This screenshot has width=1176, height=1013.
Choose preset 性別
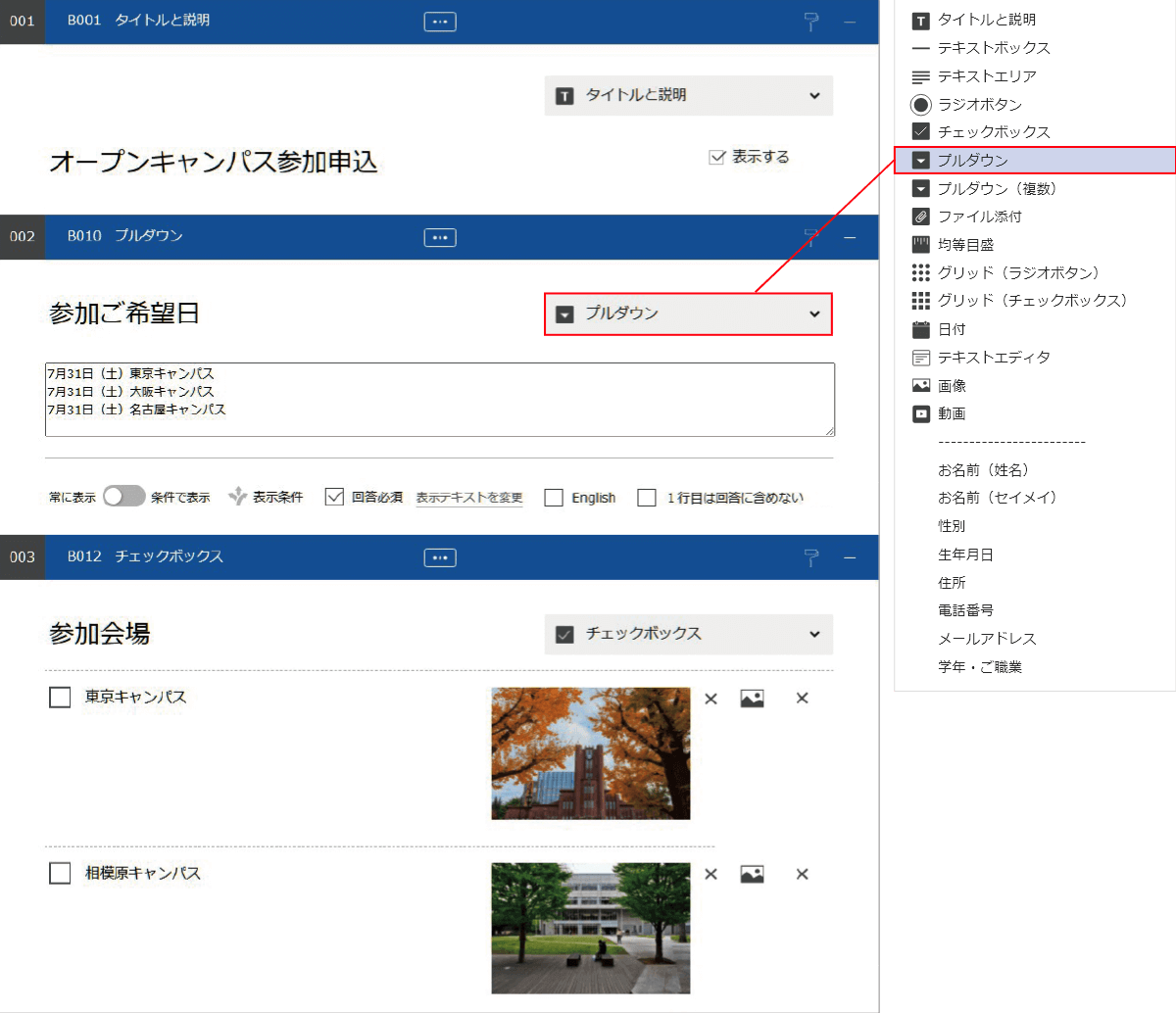[x=952, y=526]
